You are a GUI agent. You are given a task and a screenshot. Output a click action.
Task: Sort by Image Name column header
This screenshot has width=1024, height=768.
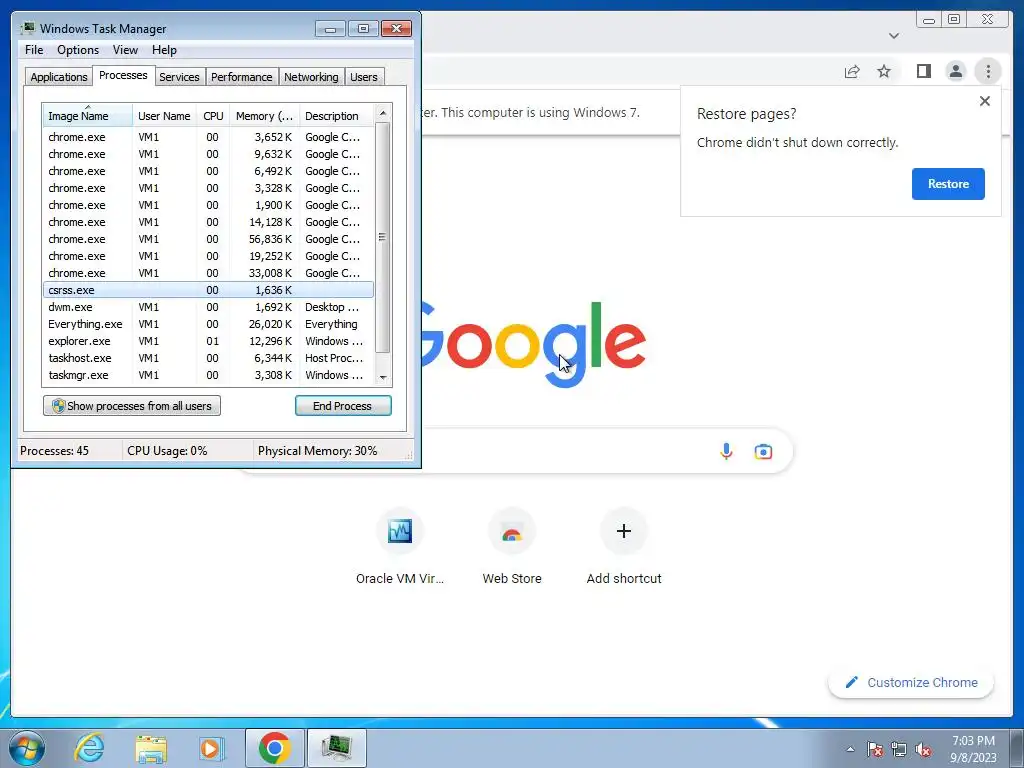88,116
